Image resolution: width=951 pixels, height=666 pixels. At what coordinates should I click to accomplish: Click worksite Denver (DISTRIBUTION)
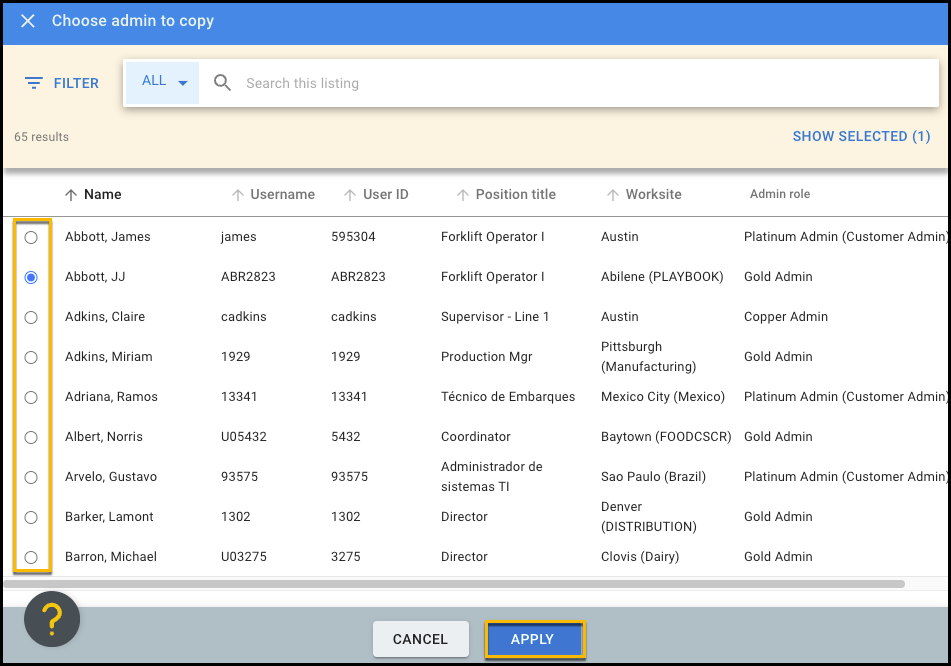(649, 517)
